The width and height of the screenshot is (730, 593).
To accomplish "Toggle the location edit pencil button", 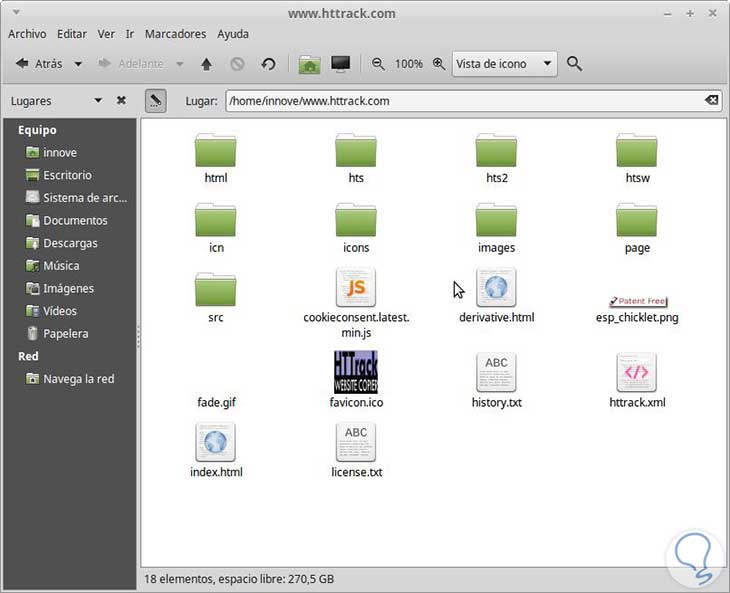I will point(155,101).
